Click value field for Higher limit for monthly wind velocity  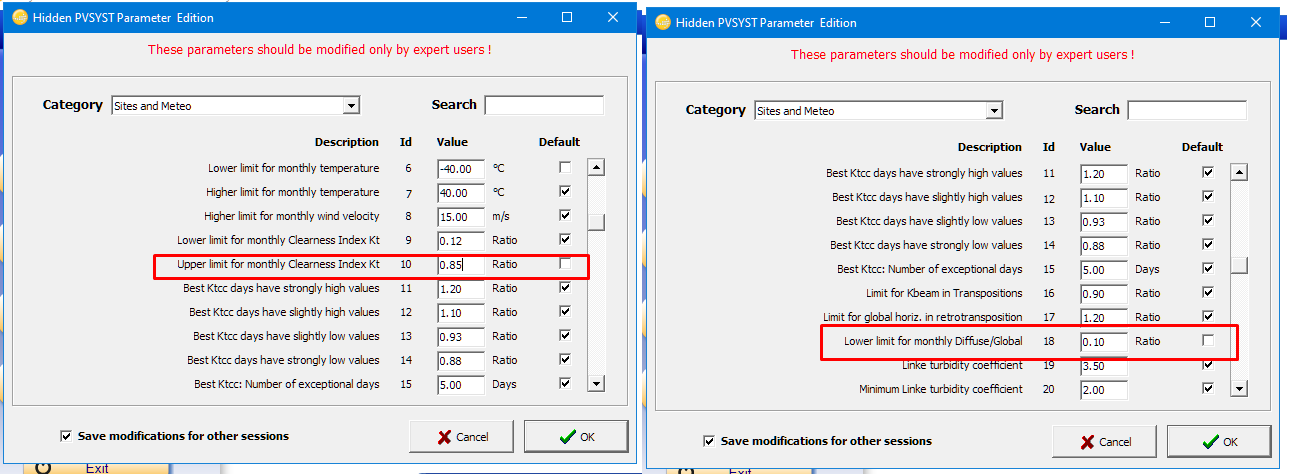click(x=460, y=216)
